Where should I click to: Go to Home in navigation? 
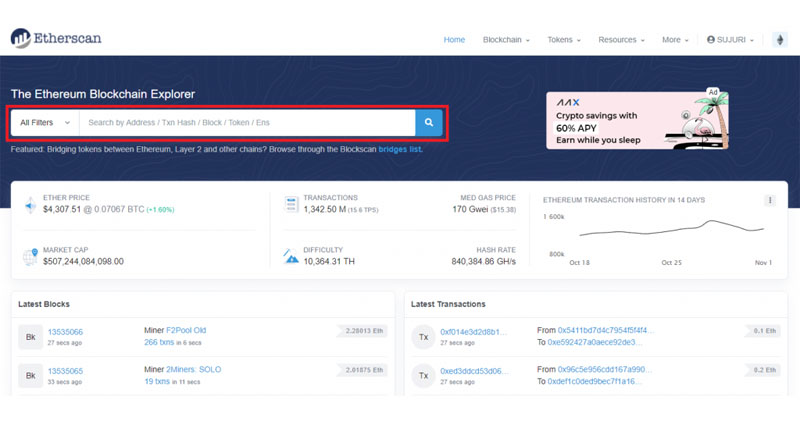(454, 40)
